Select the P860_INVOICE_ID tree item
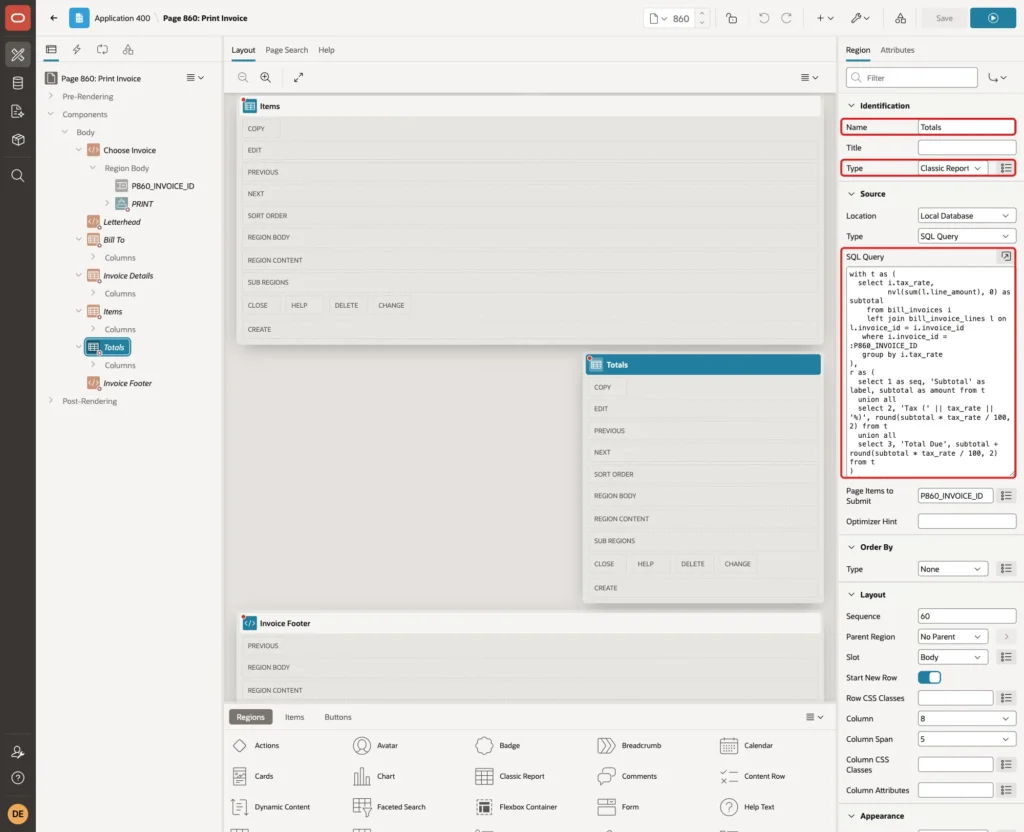This screenshot has width=1024, height=832. pyautogui.click(x=163, y=186)
